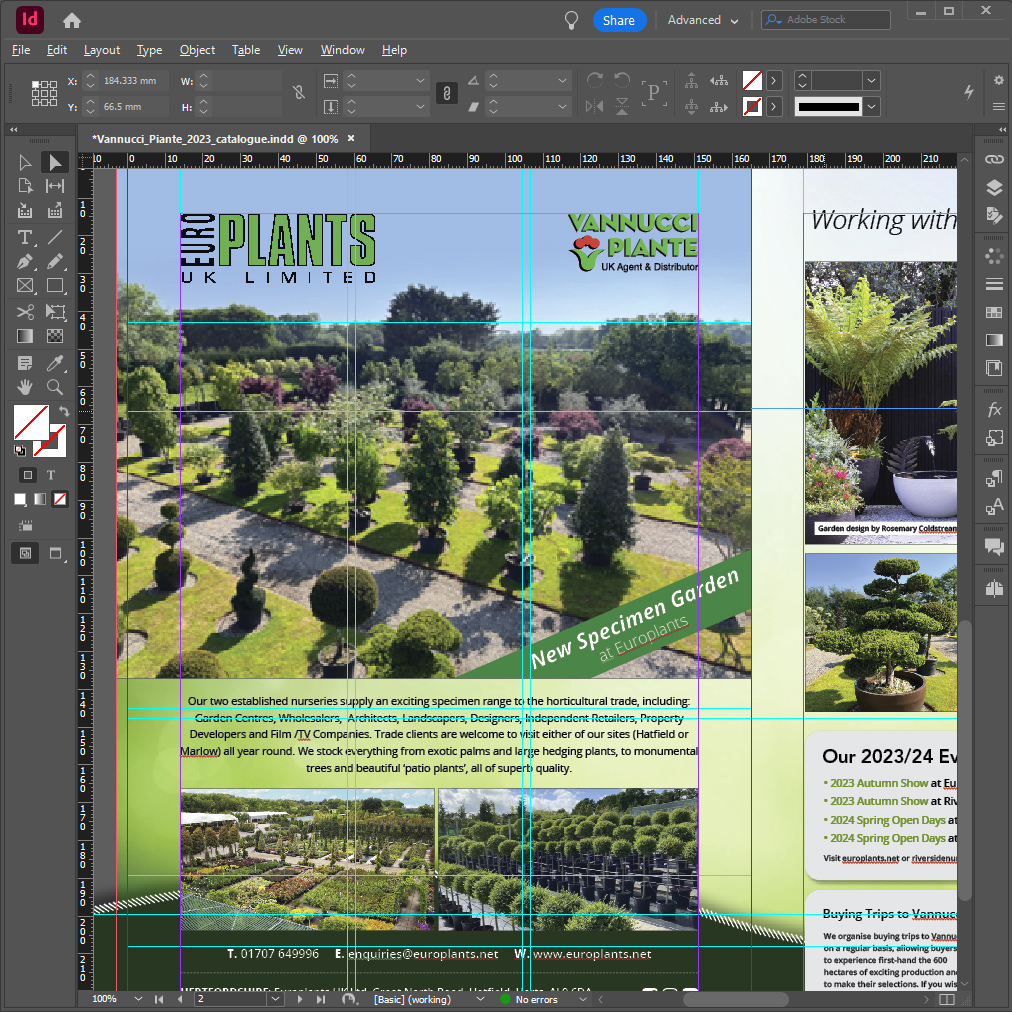Image resolution: width=1012 pixels, height=1012 pixels.
Task: Open the stroke style dropdown
Action: pyautogui.click(x=872, y=106)
